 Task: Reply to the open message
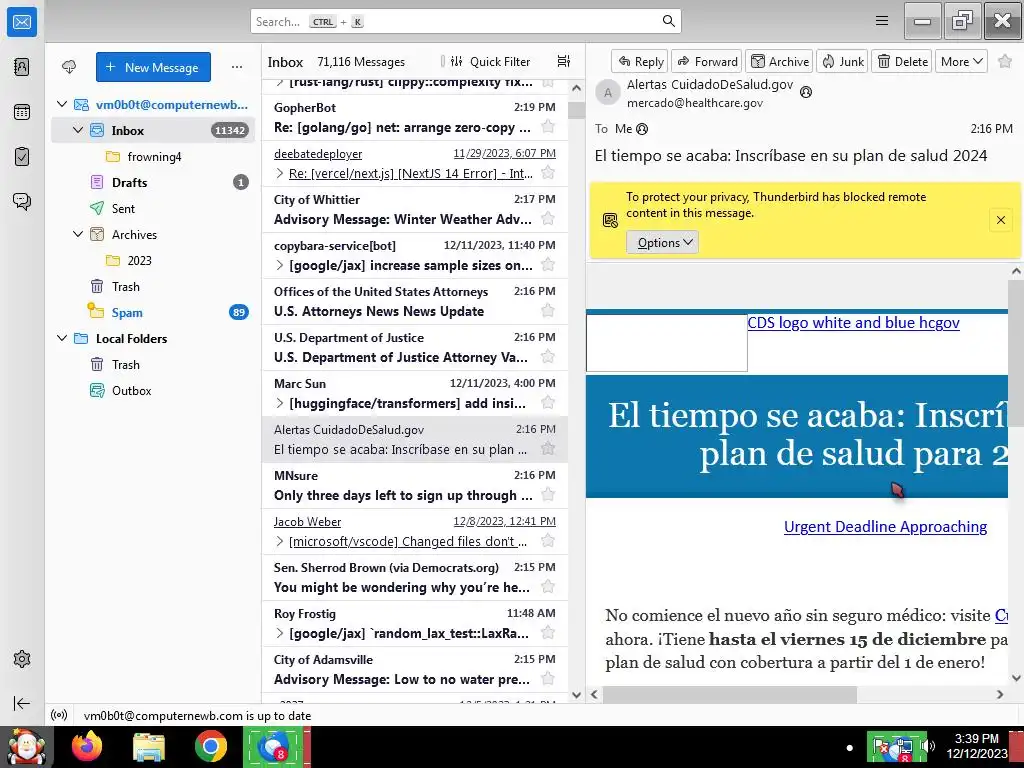[640, 61]
